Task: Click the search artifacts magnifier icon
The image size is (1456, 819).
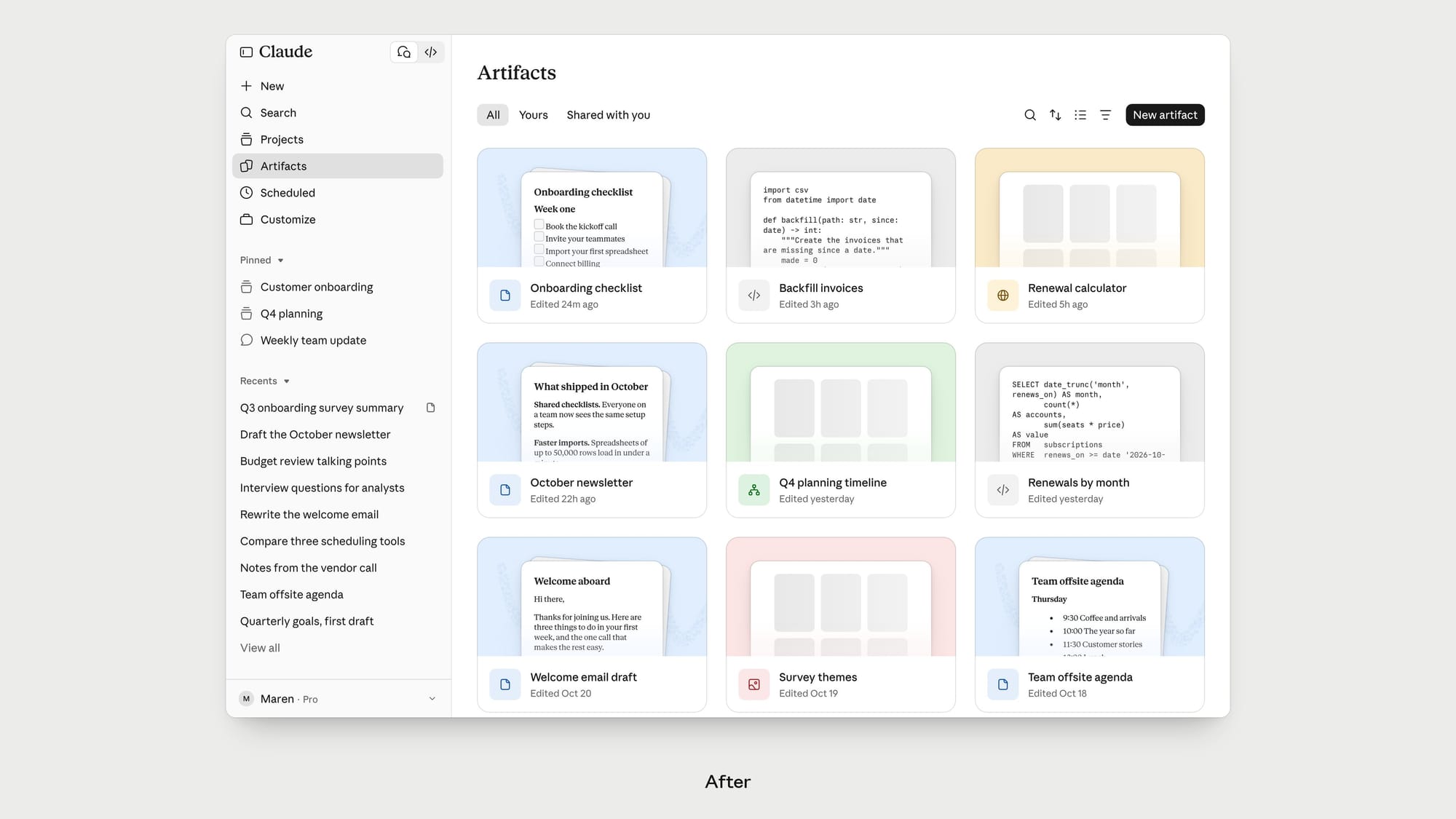Action: click(1030, 115)
